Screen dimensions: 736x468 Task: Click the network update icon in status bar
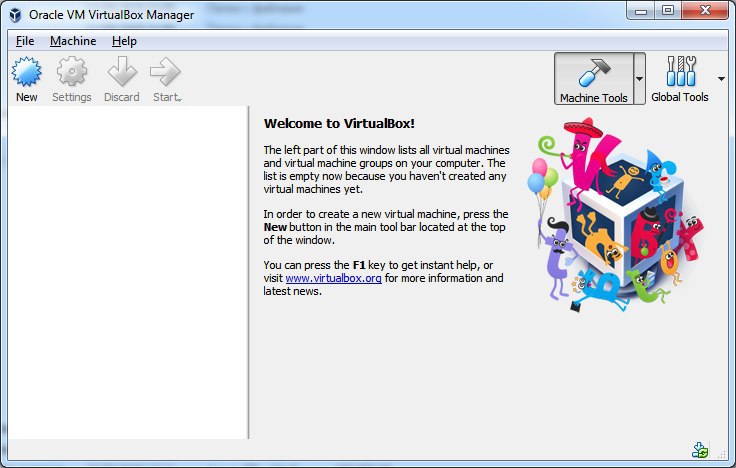[700, 450]
